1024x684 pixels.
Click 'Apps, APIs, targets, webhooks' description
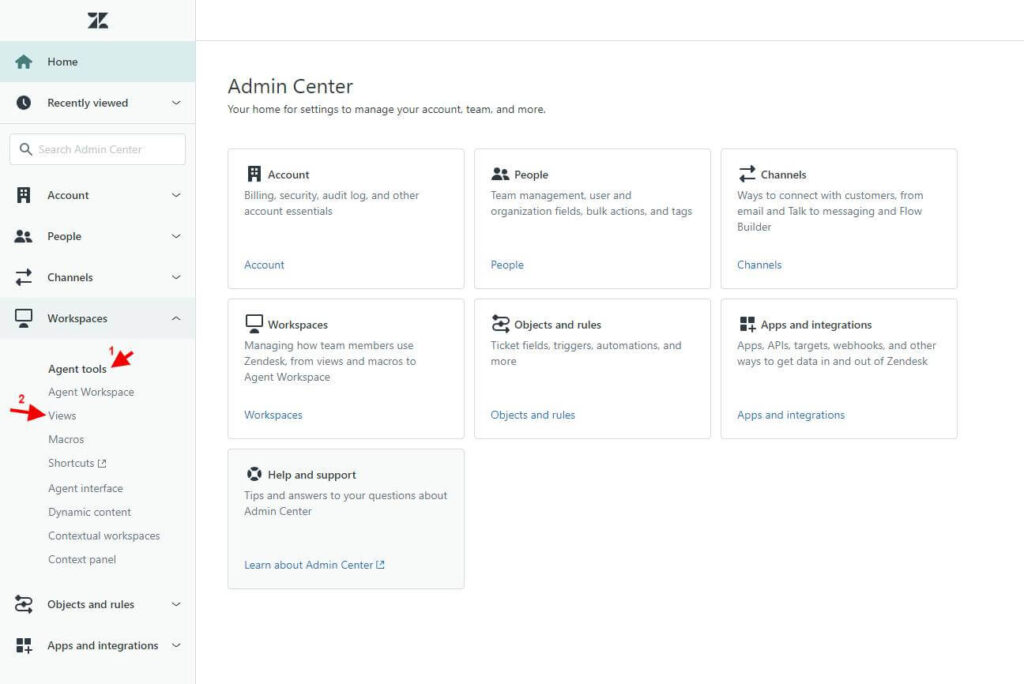(836, 353)
